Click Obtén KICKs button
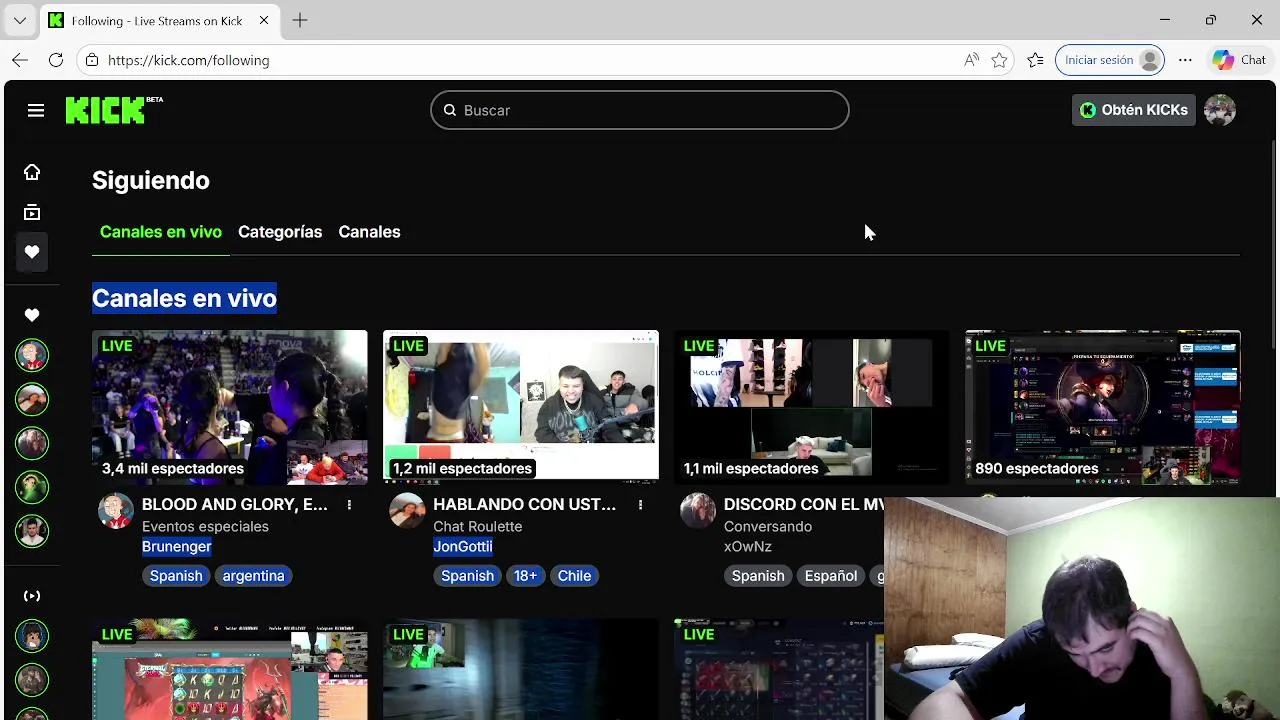This screenshot has width=1280, height=720. click(1134, 110)
